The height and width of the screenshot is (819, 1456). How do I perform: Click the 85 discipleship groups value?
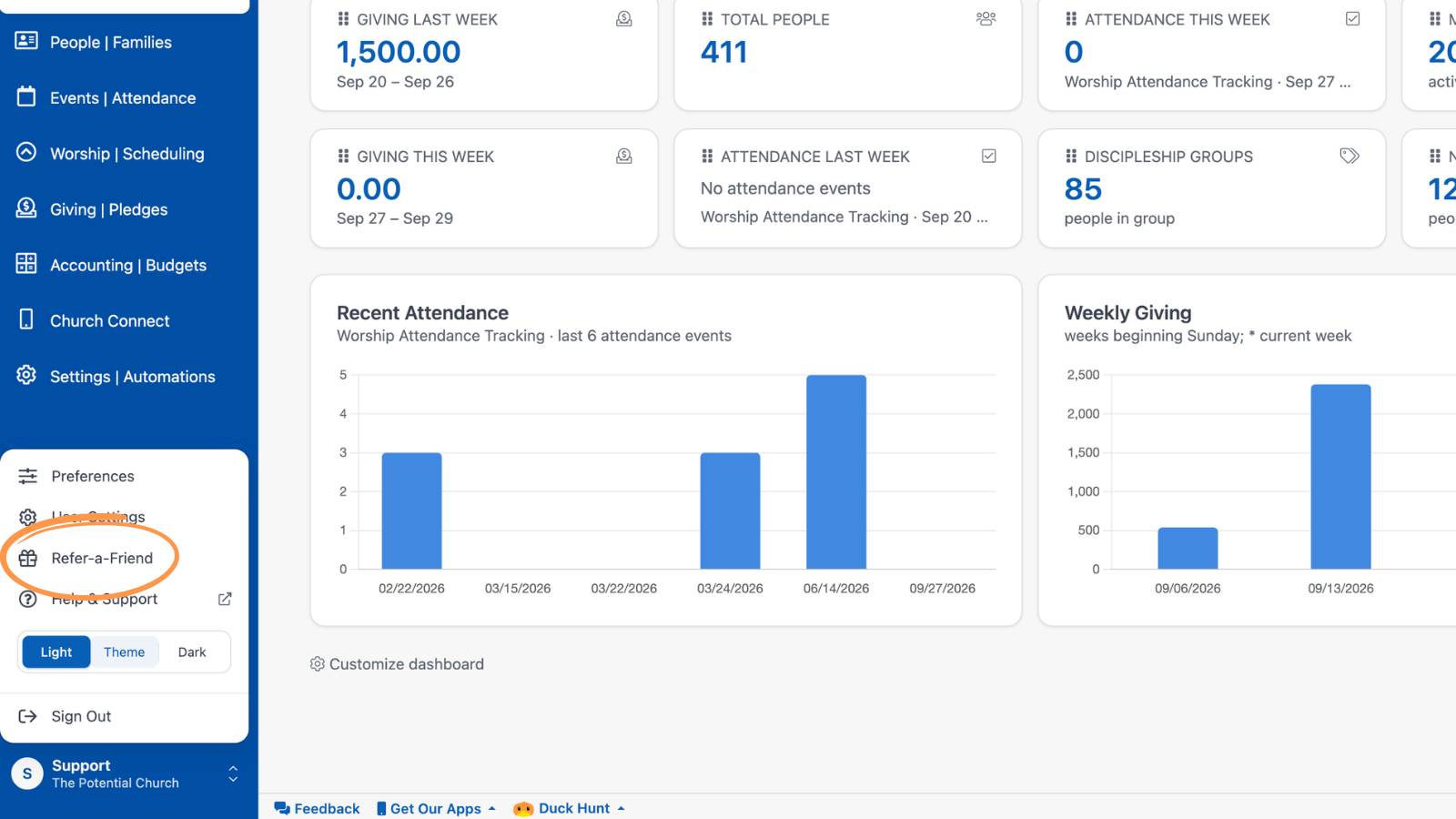click(x=1083, y=189)
